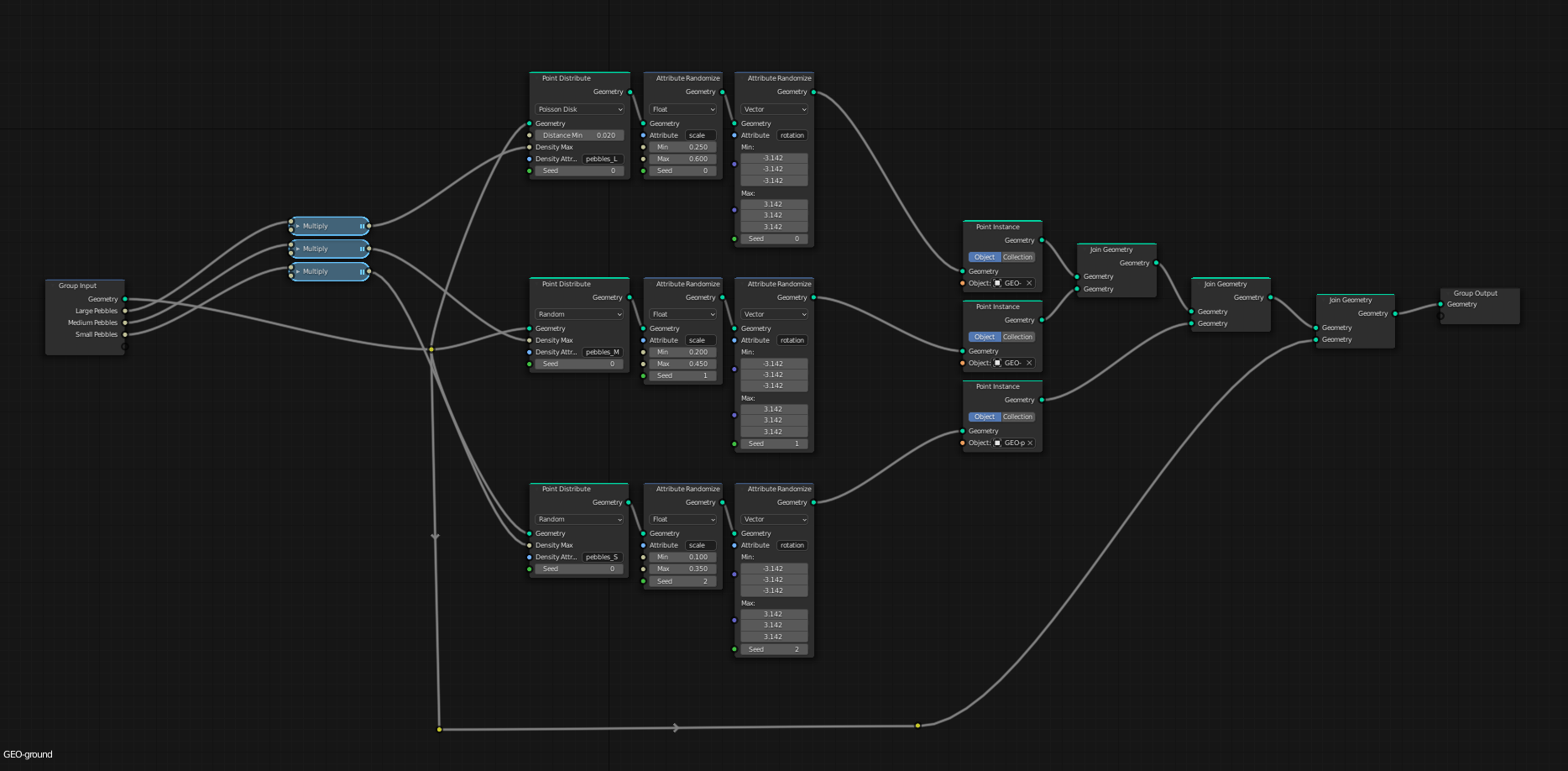Clear the GEO-p object with its X icon

1030,443
